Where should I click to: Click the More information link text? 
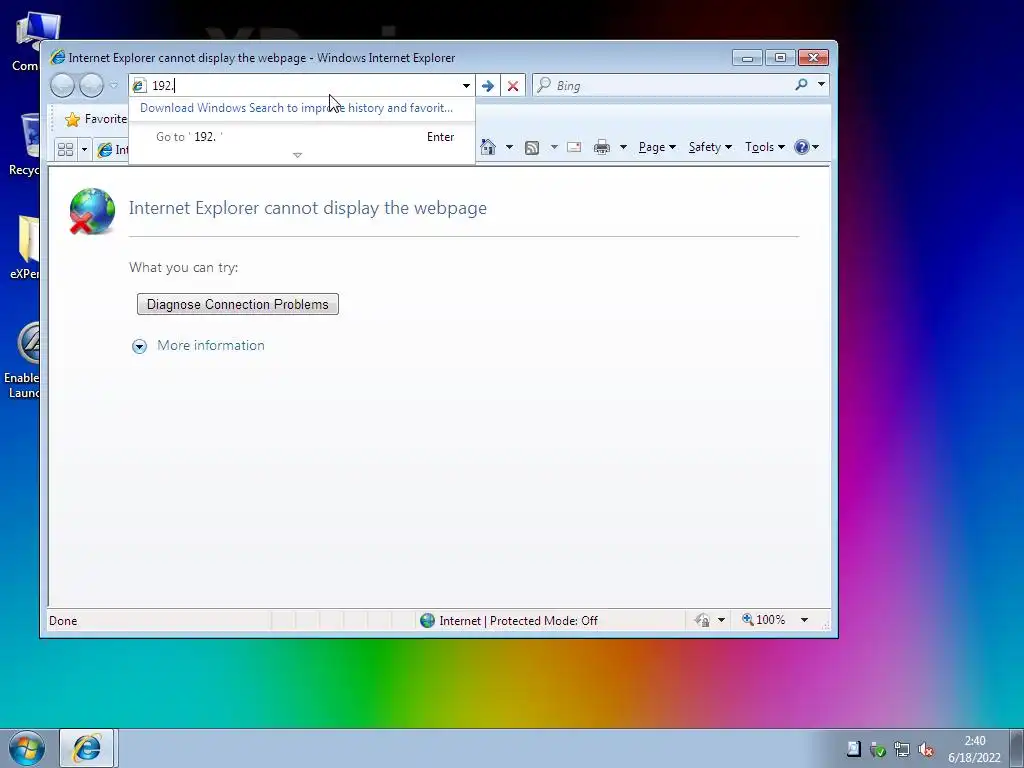(x=211, y=345)
